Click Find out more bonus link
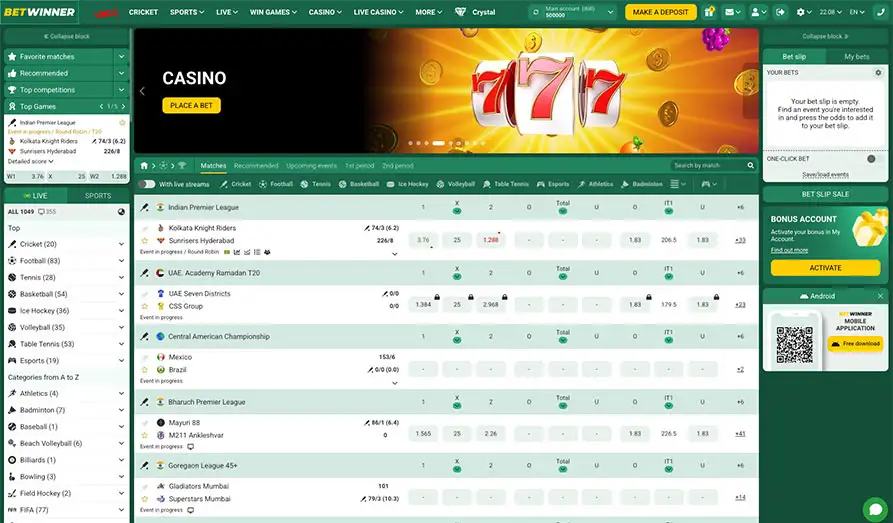The image size is (893, 523). click(789, 250)
